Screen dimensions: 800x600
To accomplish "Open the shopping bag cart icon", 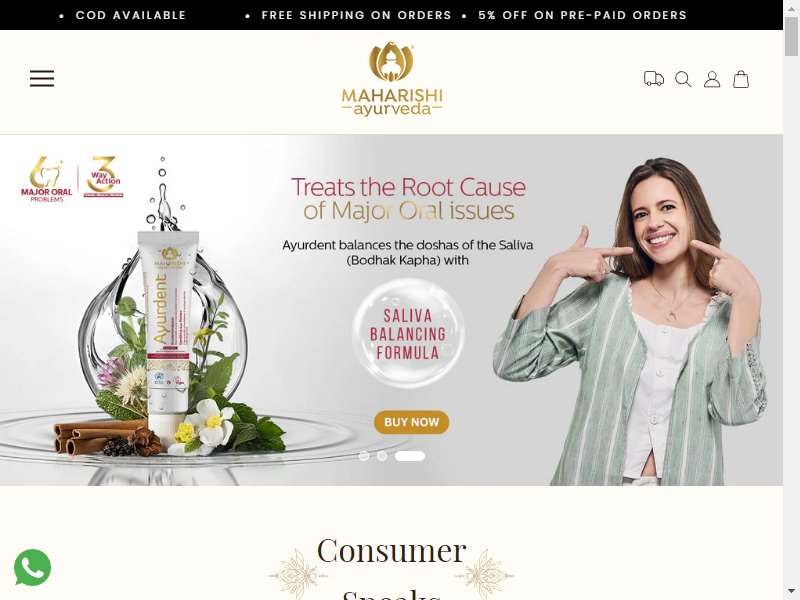I will (x=741, y=79).
